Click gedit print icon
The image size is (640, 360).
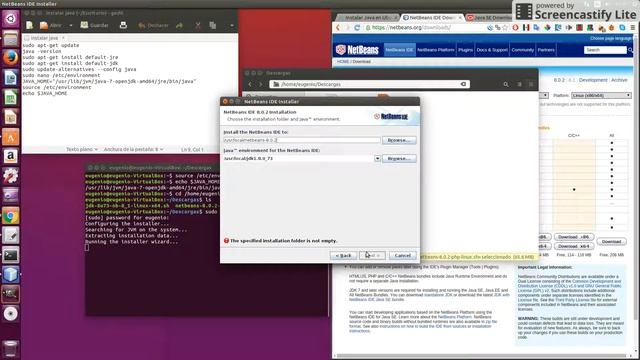pyautogui.click(x=123, y=25)
